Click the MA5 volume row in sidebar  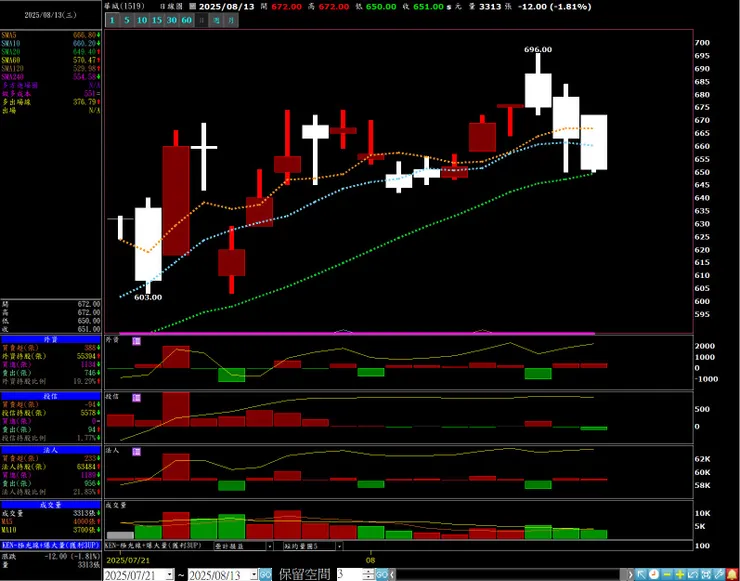tap(50, 522)
